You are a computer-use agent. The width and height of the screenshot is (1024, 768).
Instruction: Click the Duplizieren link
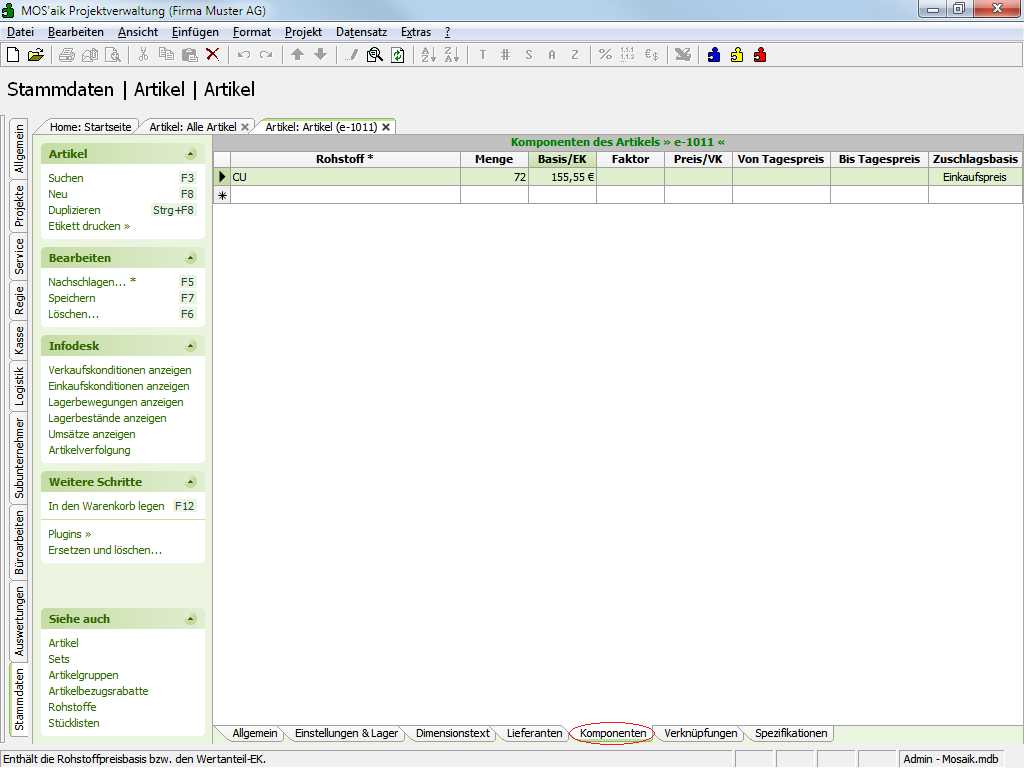[74, 210]
